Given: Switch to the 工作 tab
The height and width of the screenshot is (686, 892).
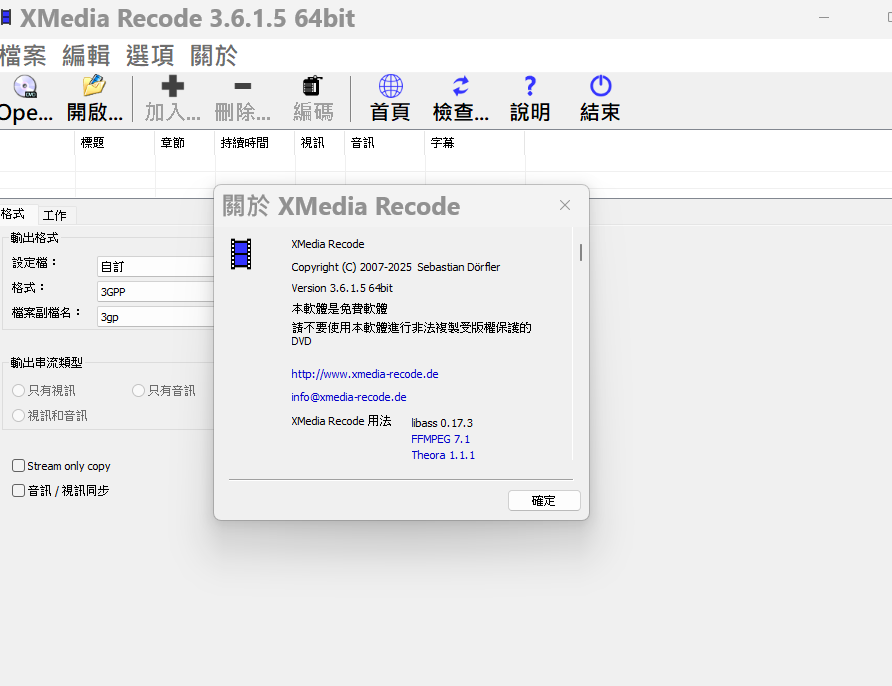Looking at the screenshot, I should [x=55, y=215].
